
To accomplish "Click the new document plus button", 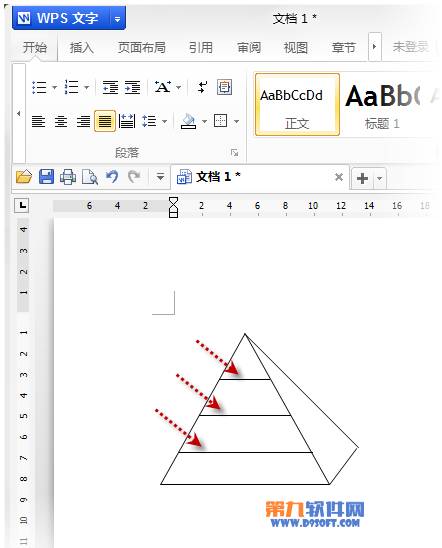I will (362, 179).
